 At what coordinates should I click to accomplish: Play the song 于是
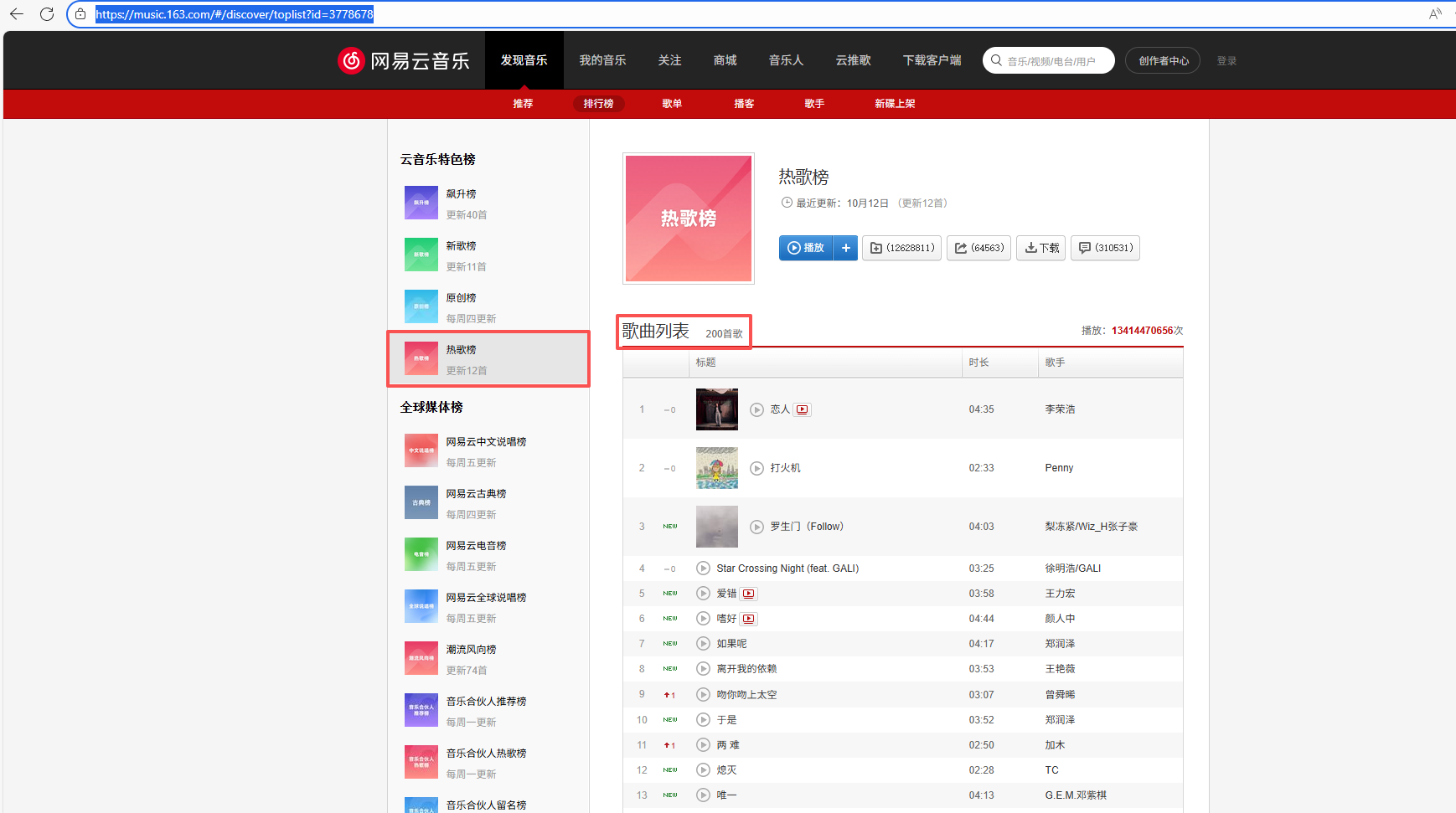pyautogui.click(x=704, y=720)
